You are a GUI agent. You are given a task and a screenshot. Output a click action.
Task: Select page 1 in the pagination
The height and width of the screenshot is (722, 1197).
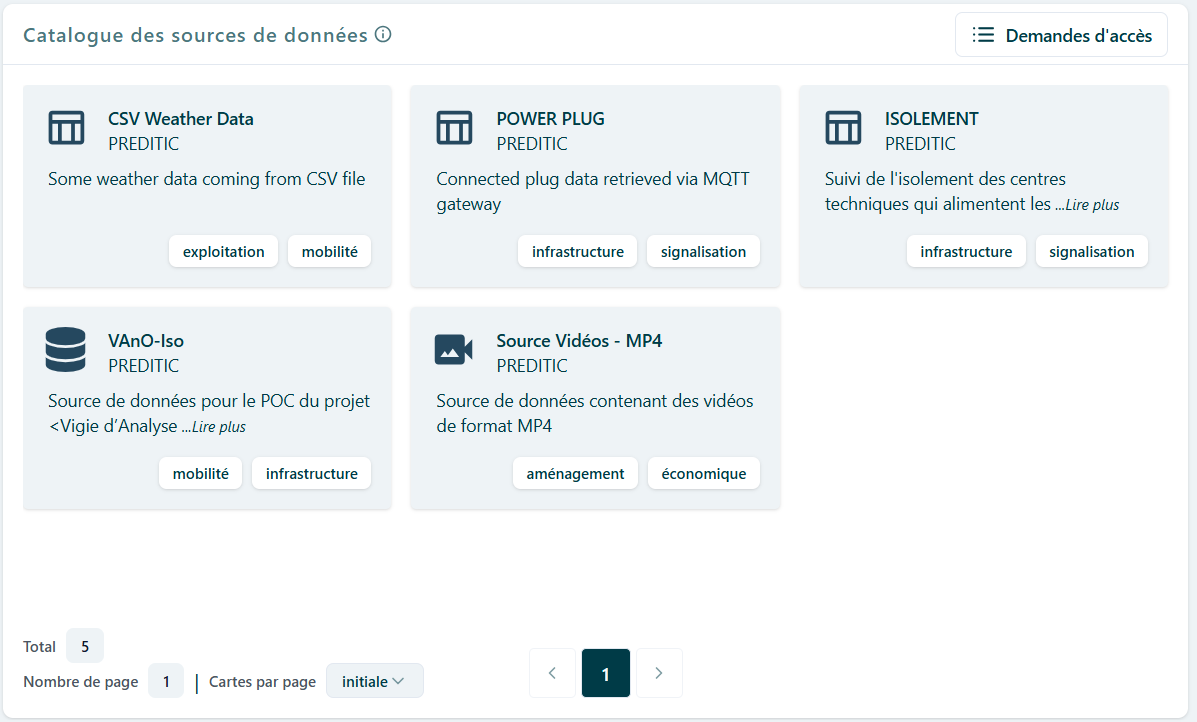(x=605, y=673)
